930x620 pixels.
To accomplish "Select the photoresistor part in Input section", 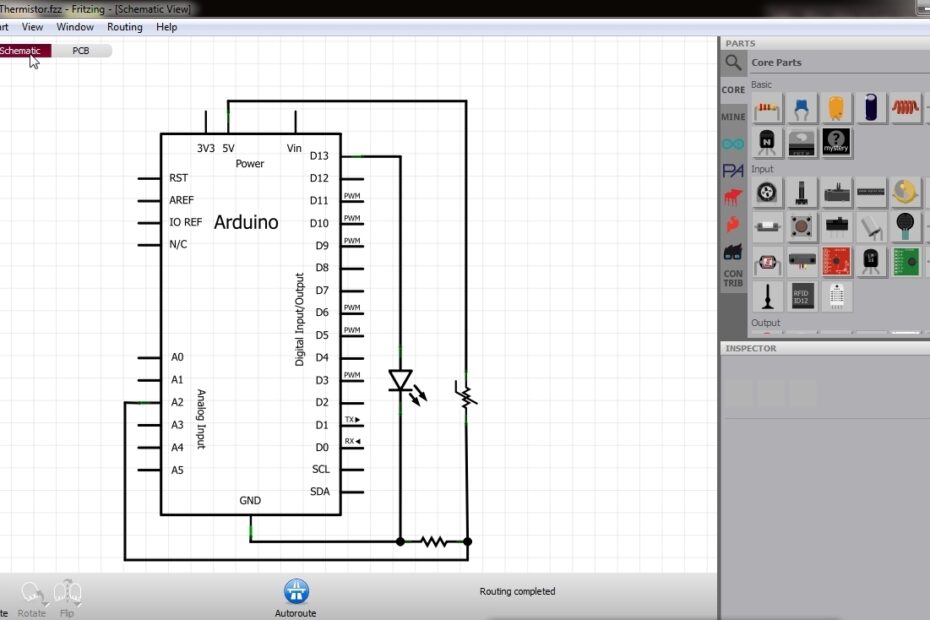I will [x=905, y=227].
